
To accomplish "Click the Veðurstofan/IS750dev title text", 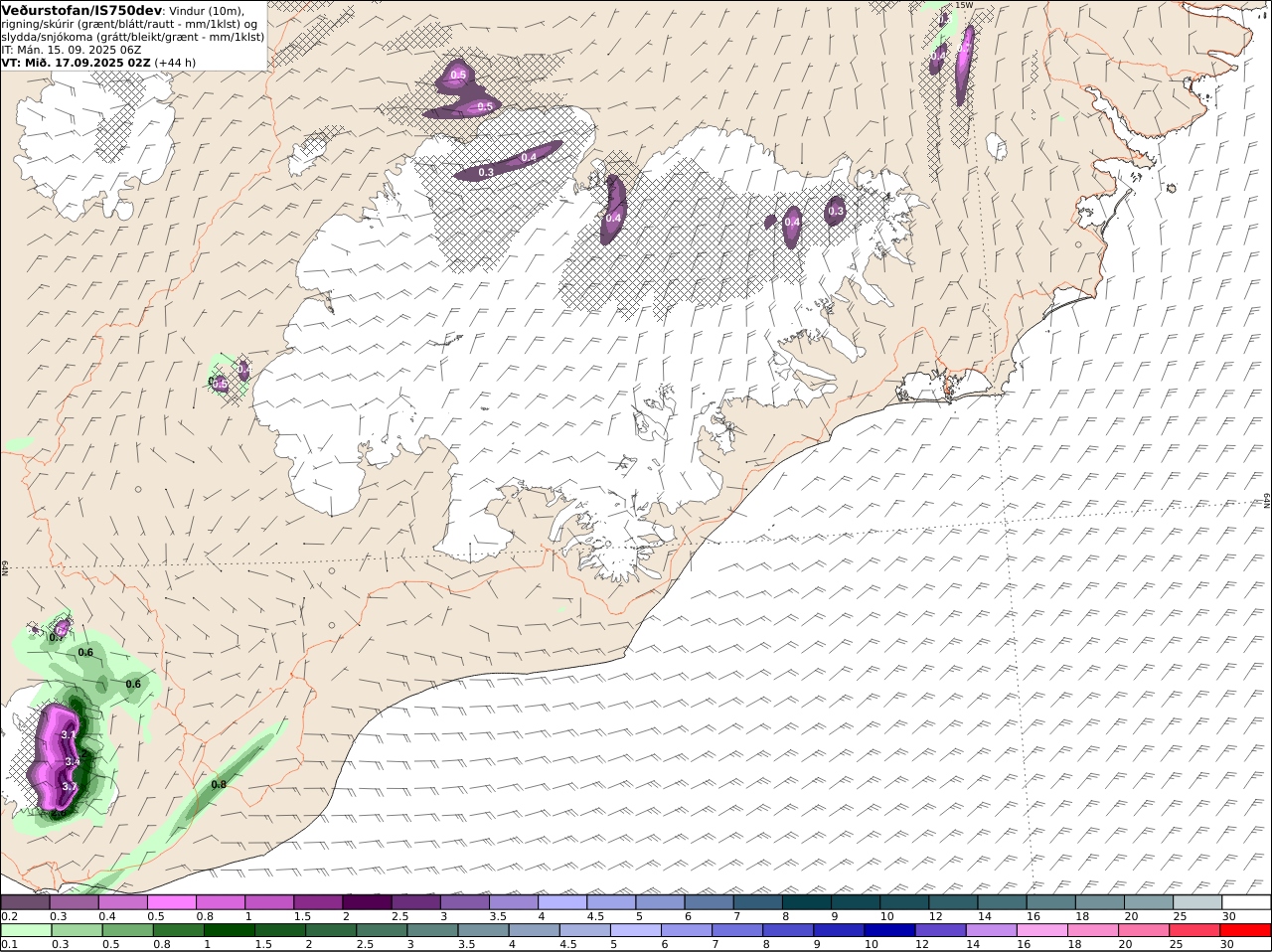I will point(81,10).
